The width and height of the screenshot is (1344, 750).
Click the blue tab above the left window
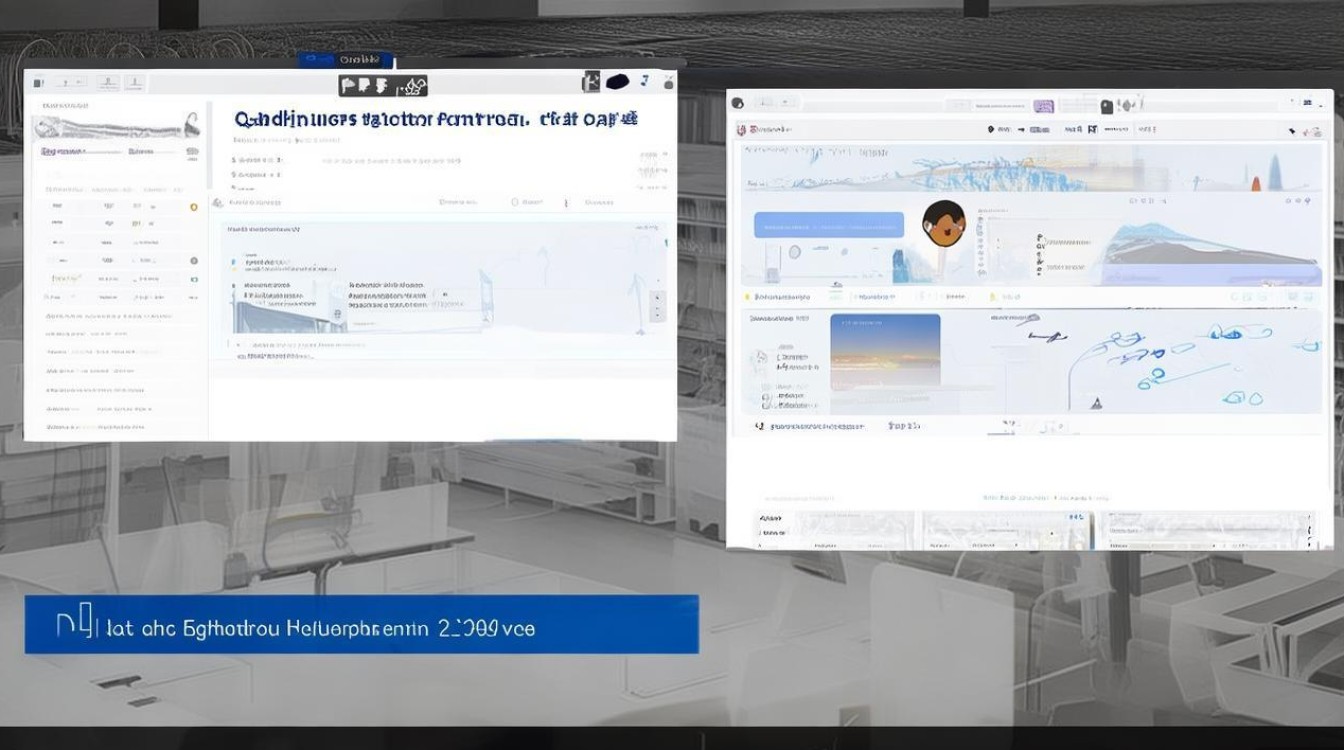pos(345,60)
